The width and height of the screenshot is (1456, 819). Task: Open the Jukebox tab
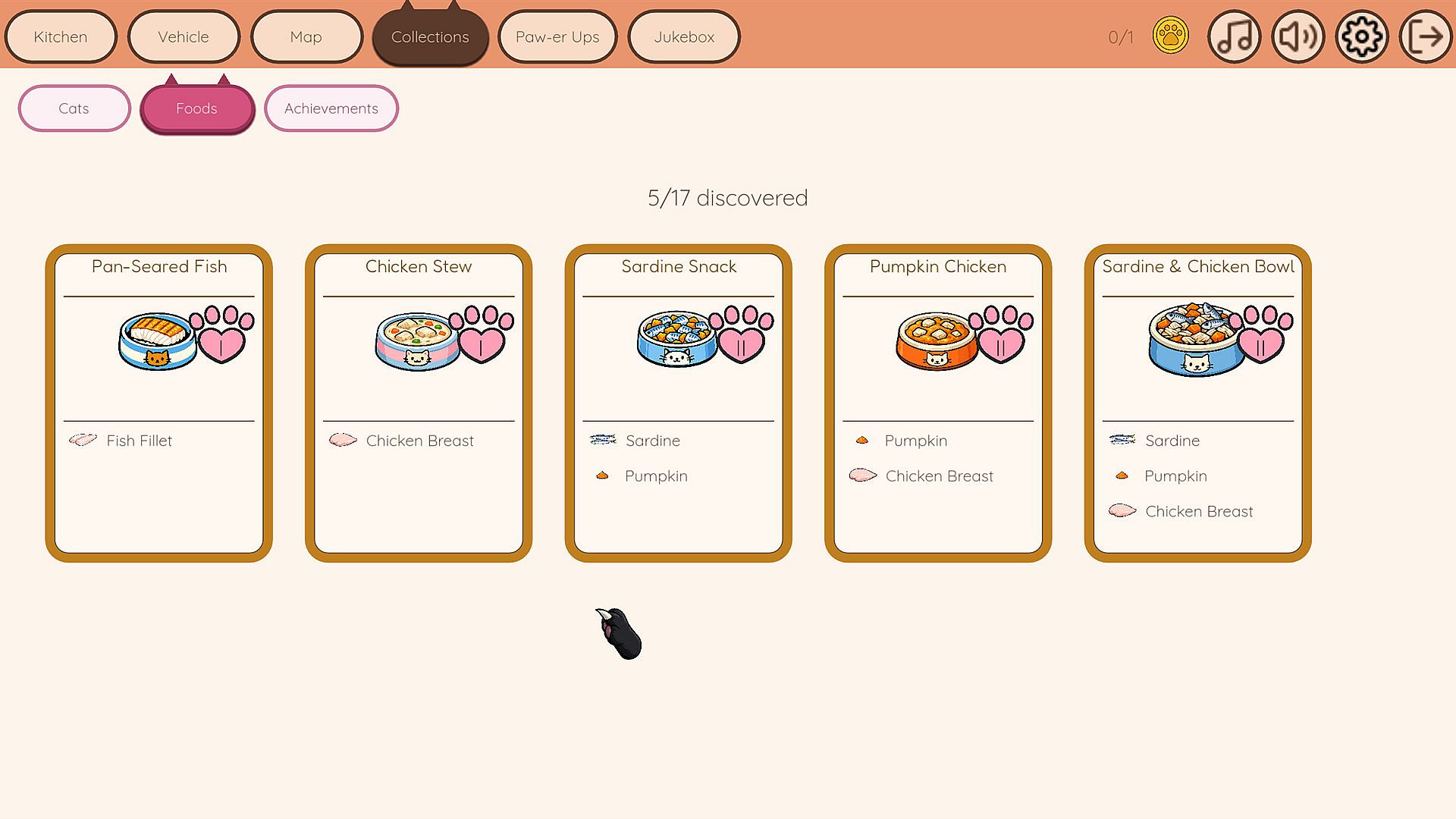pos(684,36)
